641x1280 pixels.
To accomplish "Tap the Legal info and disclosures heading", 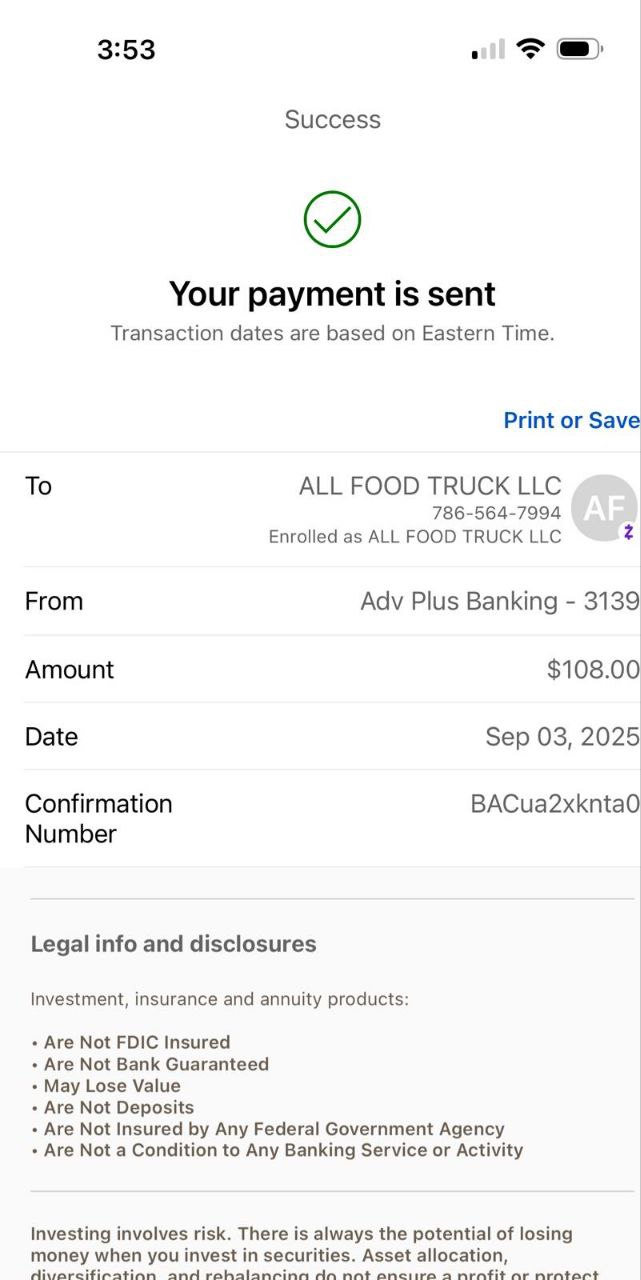I will tap(173, 944).
